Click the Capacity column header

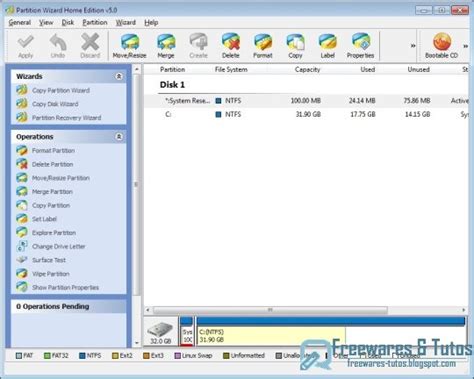(307, 70)
